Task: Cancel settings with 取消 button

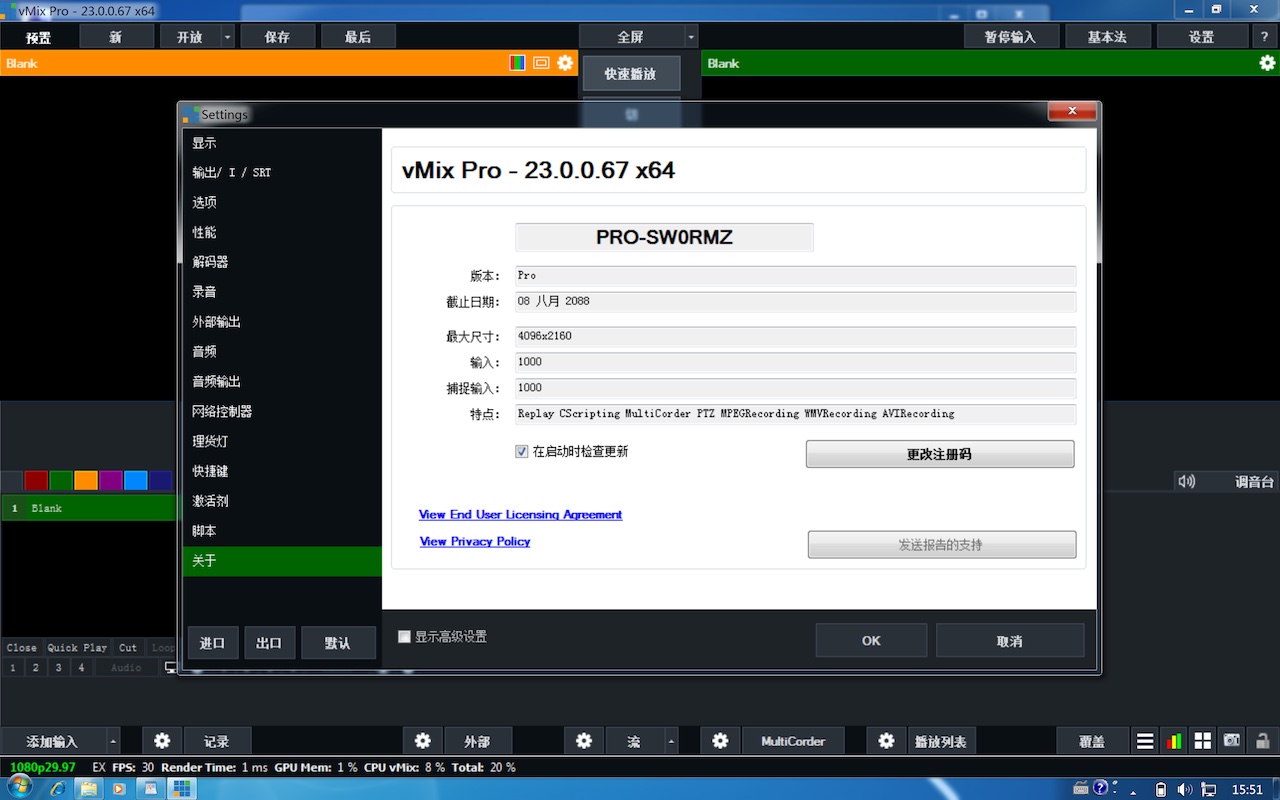Action: click(x=1010, y=641)
